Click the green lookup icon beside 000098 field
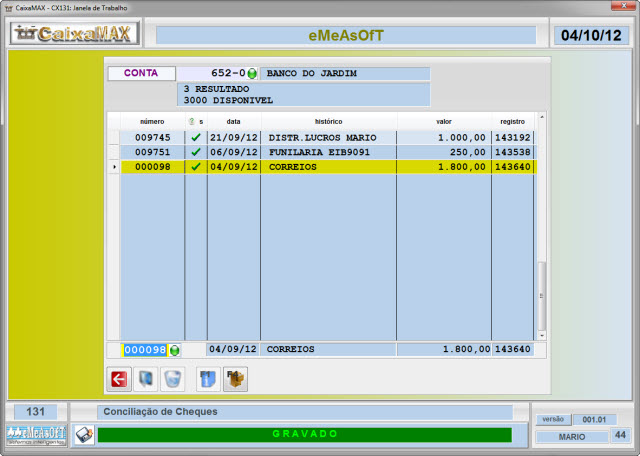Screen dimensions: 640x456 coord(175,350)
